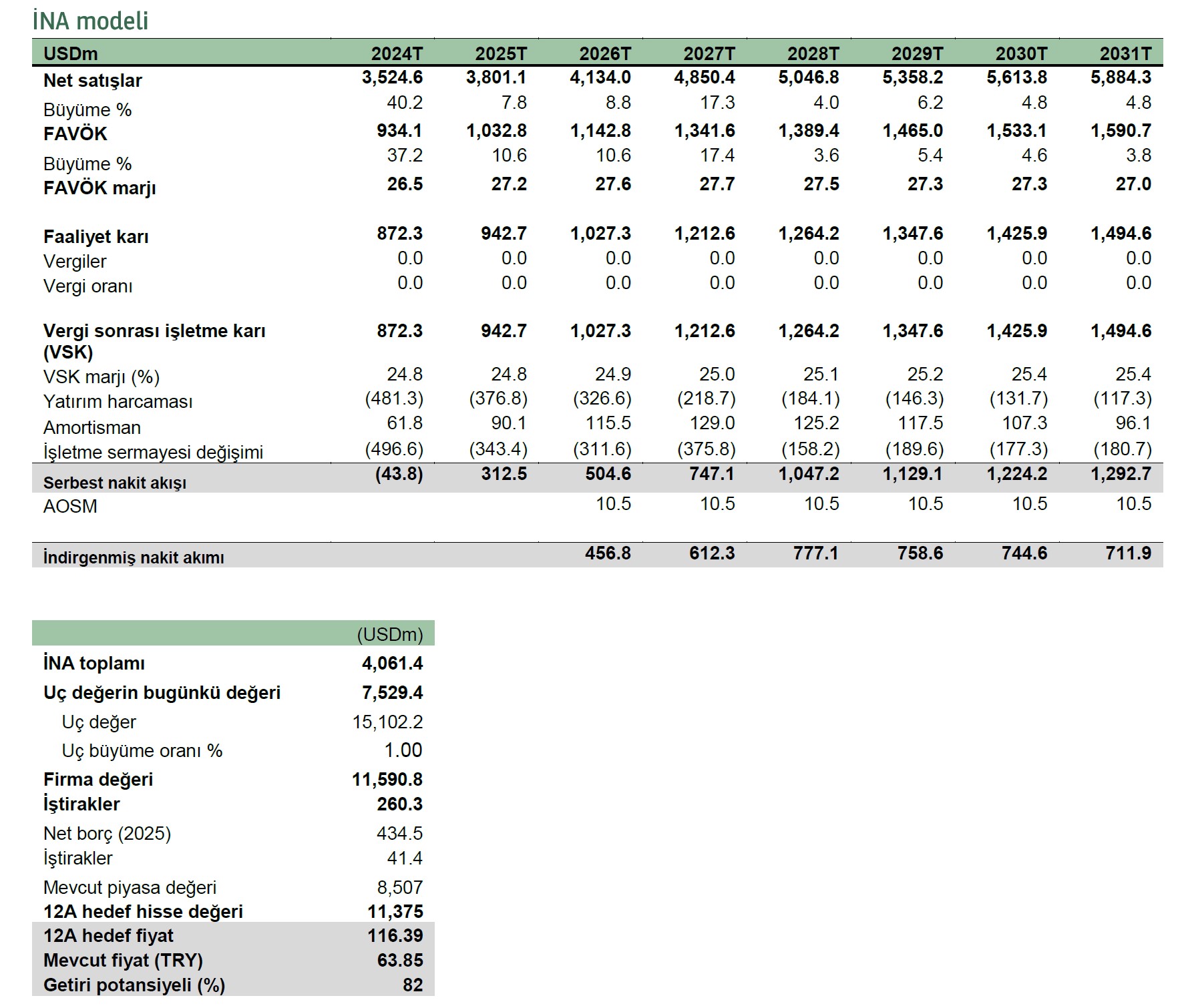
Task: Select the Serbest nakit akışı row label
Action: pos(115,483)
